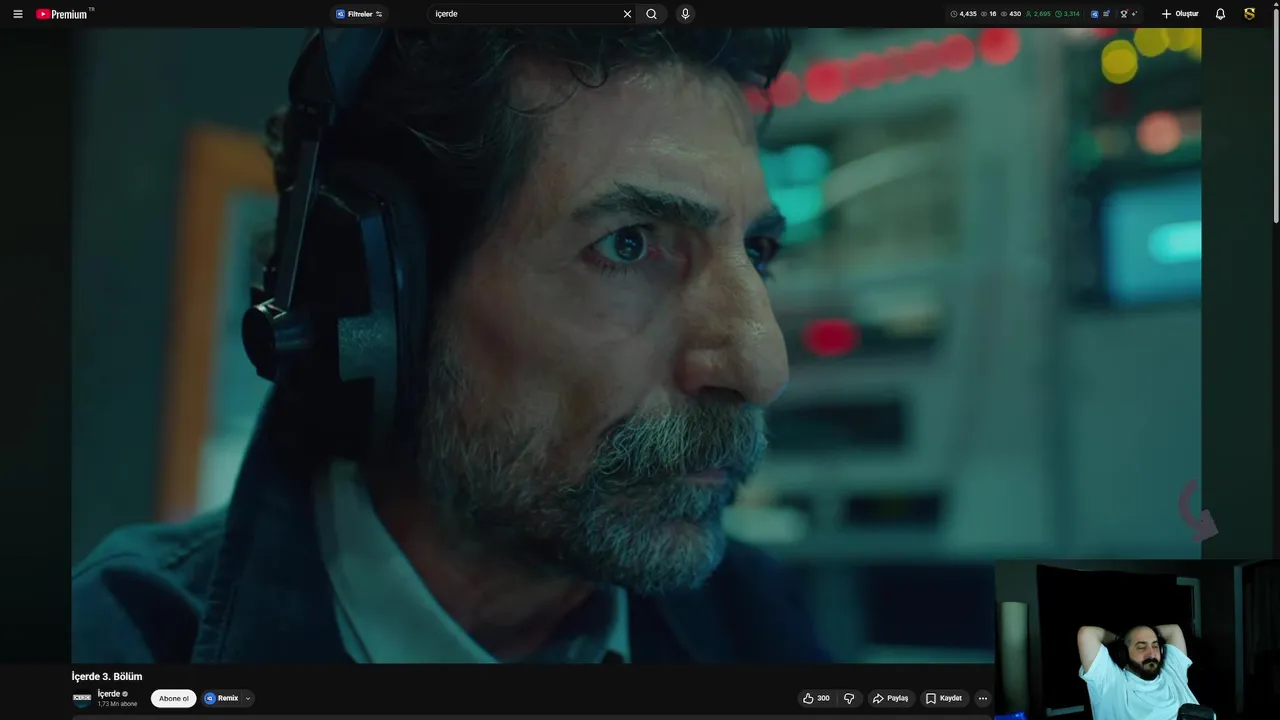Open the blue extension icon in stats bar

pos(1095,14)
